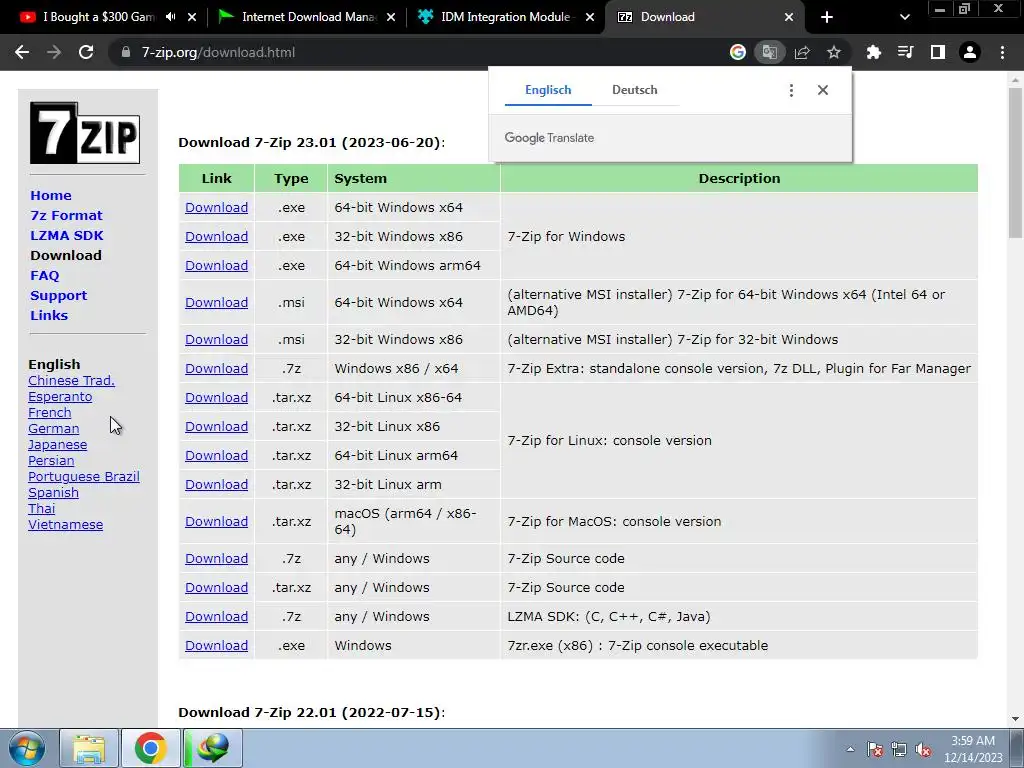Open Windows Explorer from taskbar
This screenshot has width=1024, height=768.
89,748
